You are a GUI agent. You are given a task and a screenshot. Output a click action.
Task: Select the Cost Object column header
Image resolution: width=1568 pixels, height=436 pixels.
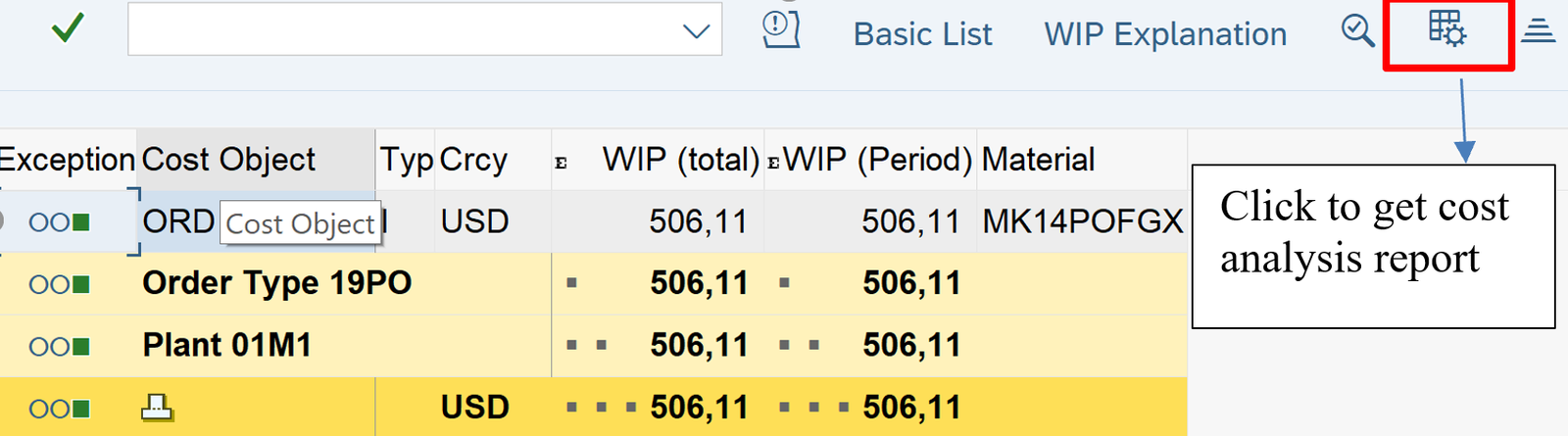[x=228, y=160]
